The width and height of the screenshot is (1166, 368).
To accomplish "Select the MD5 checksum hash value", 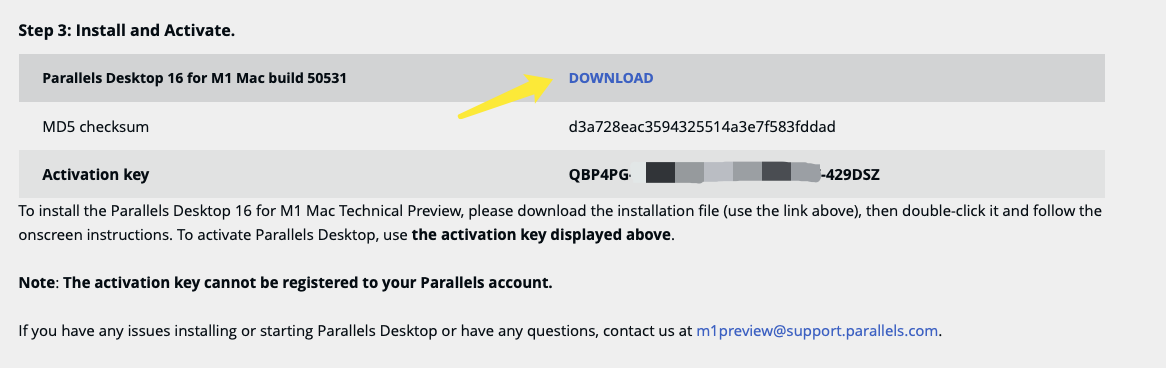I will coord(702,126).
